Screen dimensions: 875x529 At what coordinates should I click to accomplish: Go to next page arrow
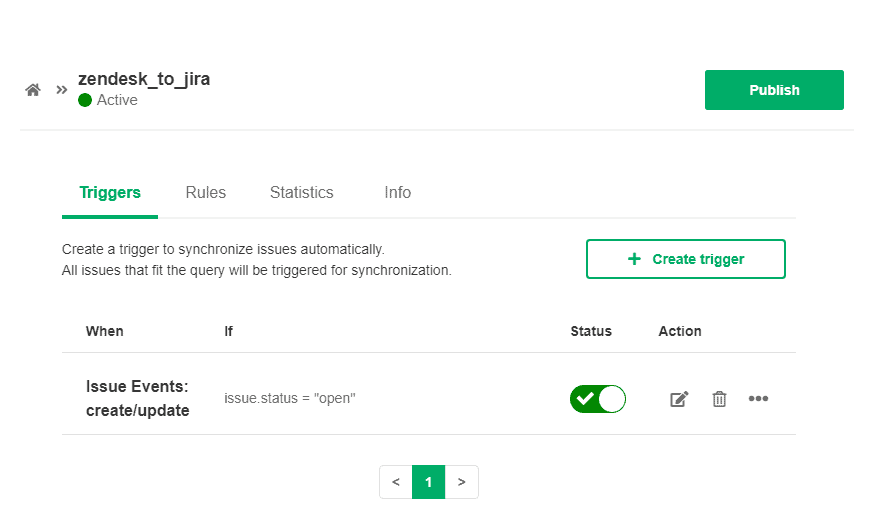pos(461,482)
